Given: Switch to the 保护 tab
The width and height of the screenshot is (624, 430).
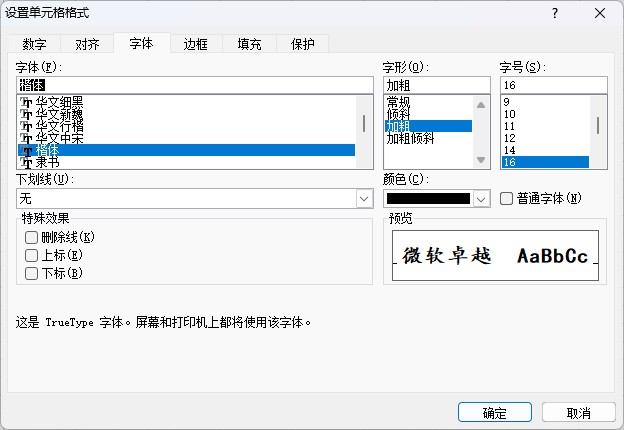Looking at the screenshot, I should 302,44.
